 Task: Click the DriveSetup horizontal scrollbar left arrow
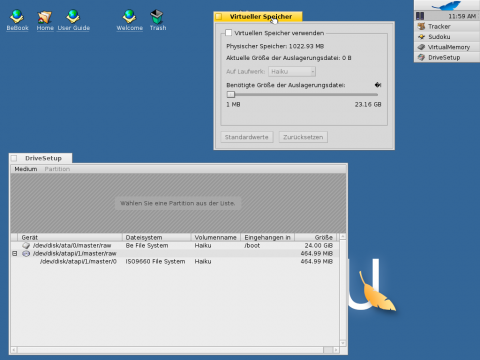point(14,350)
